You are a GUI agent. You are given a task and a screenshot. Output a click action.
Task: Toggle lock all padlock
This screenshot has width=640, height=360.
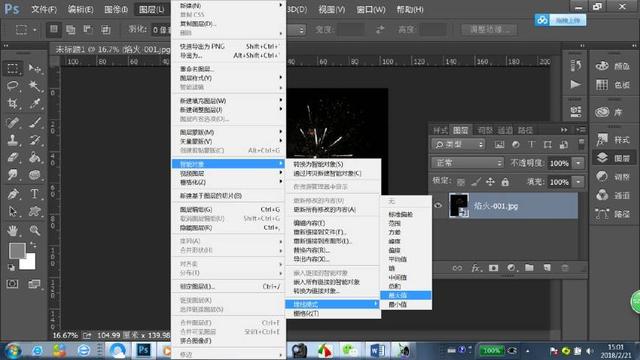coord(505,182)
